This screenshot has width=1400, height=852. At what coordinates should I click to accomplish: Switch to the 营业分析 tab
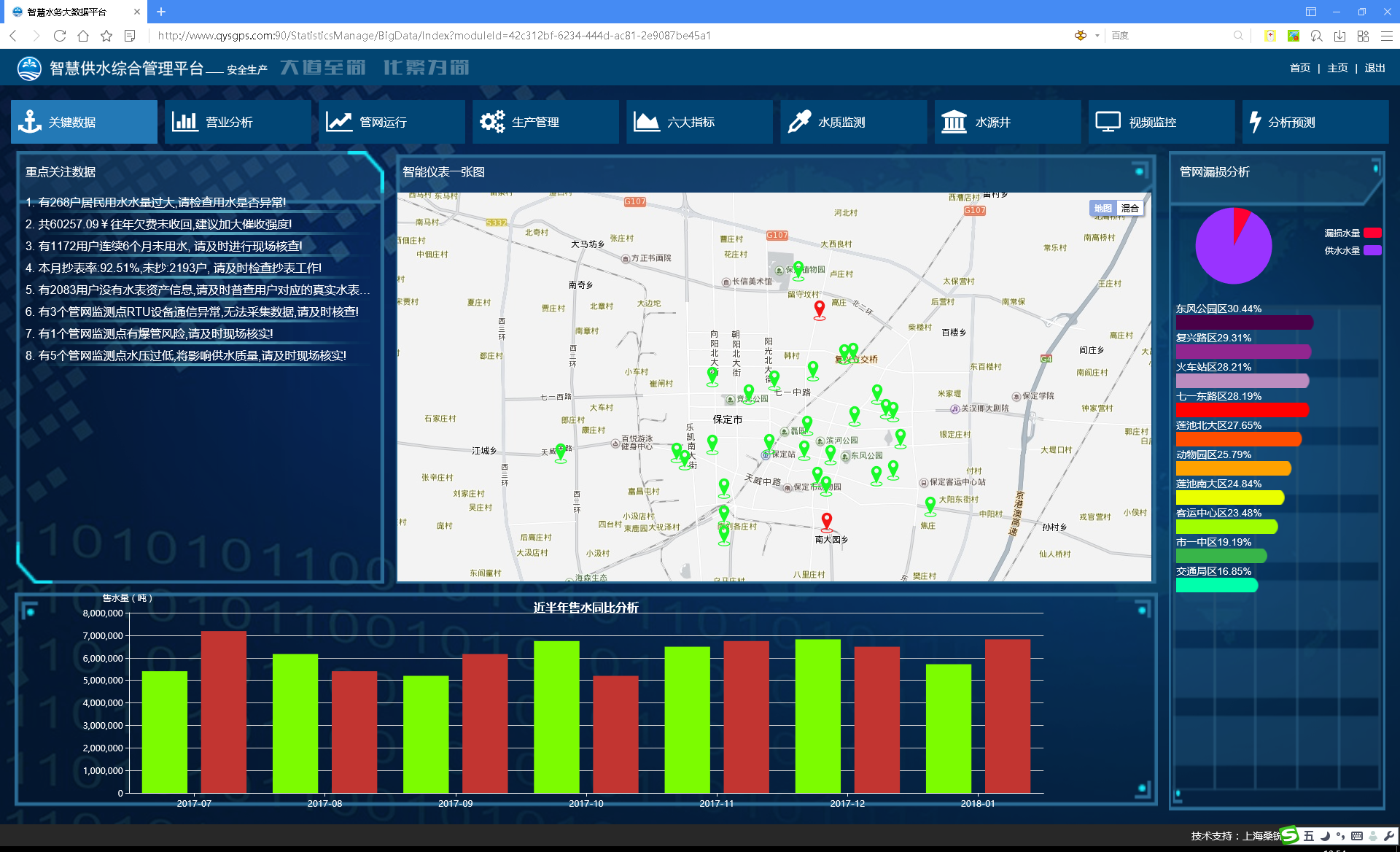[x=238, y=122]
